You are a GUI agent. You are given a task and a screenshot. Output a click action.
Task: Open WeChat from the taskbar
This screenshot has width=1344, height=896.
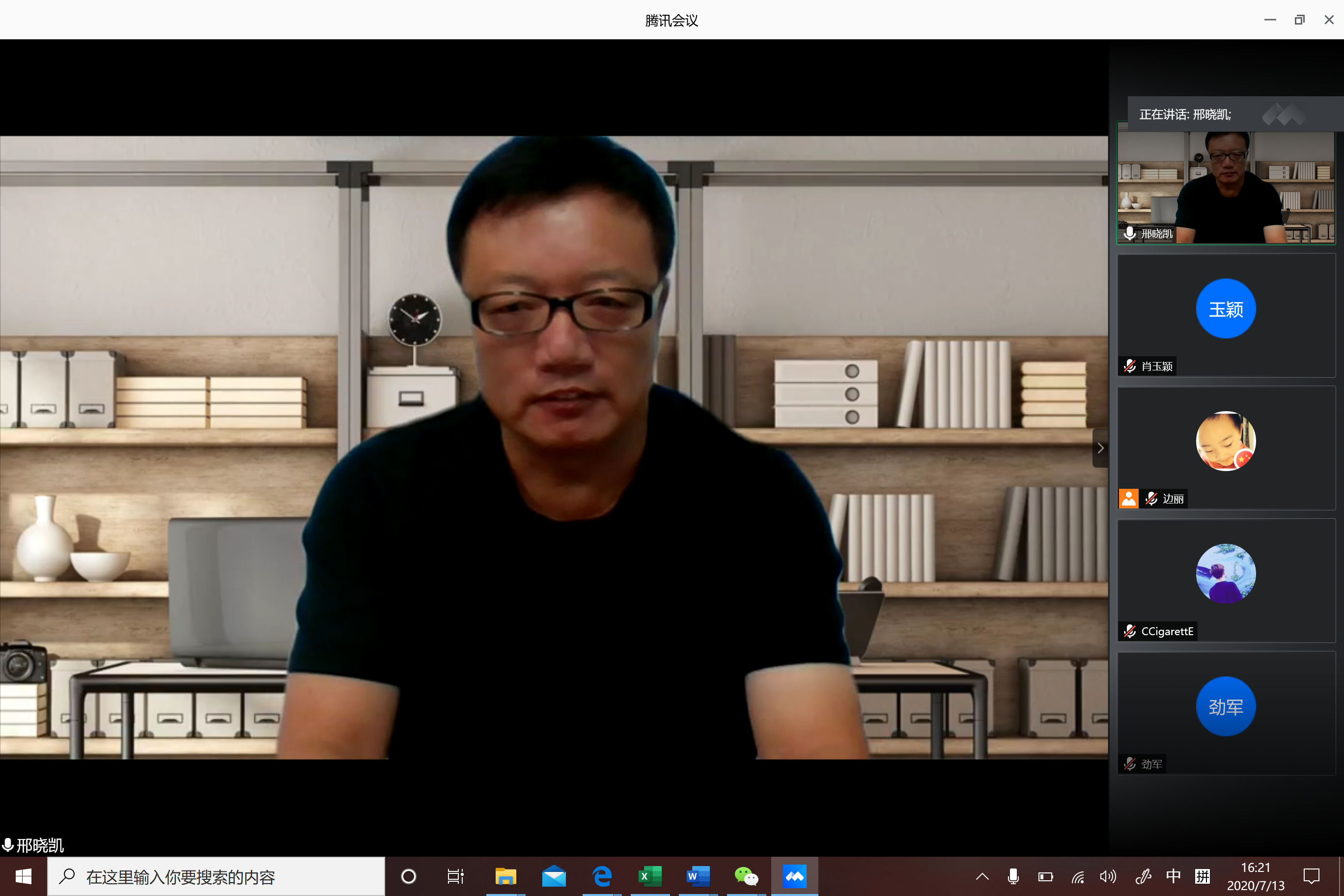coord(746,876)
